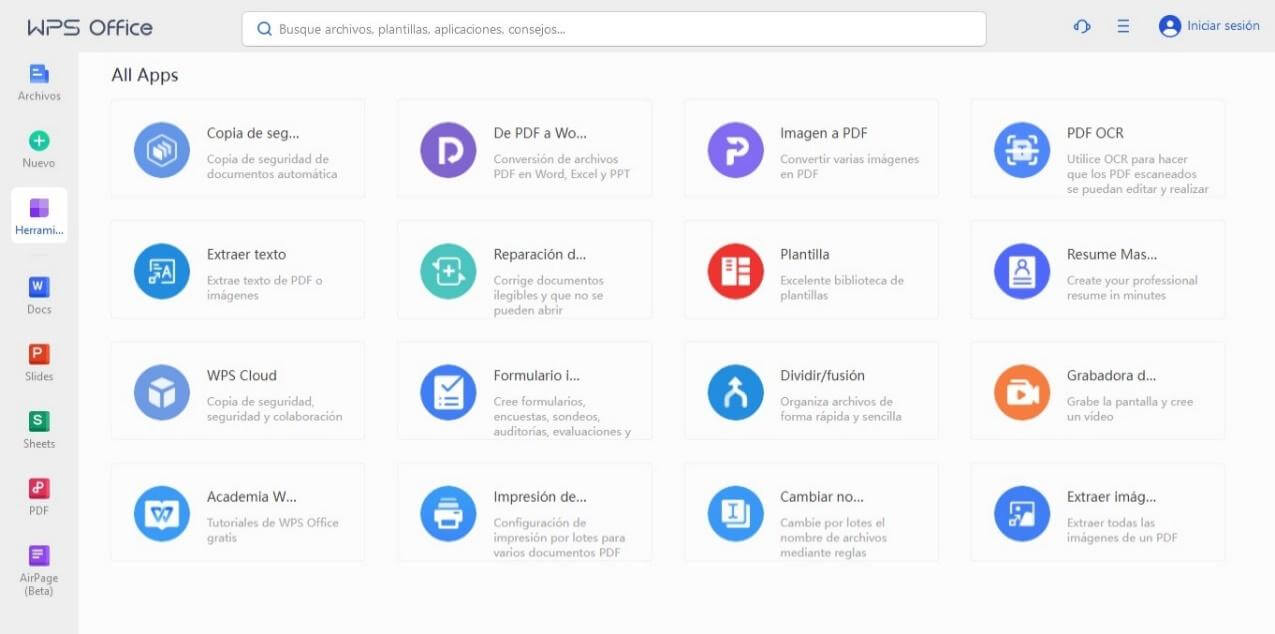The width and height of the screenshot is (1275, 634).
Task: Click the 'Extraer texto' title text
Action: click(246, 254)
